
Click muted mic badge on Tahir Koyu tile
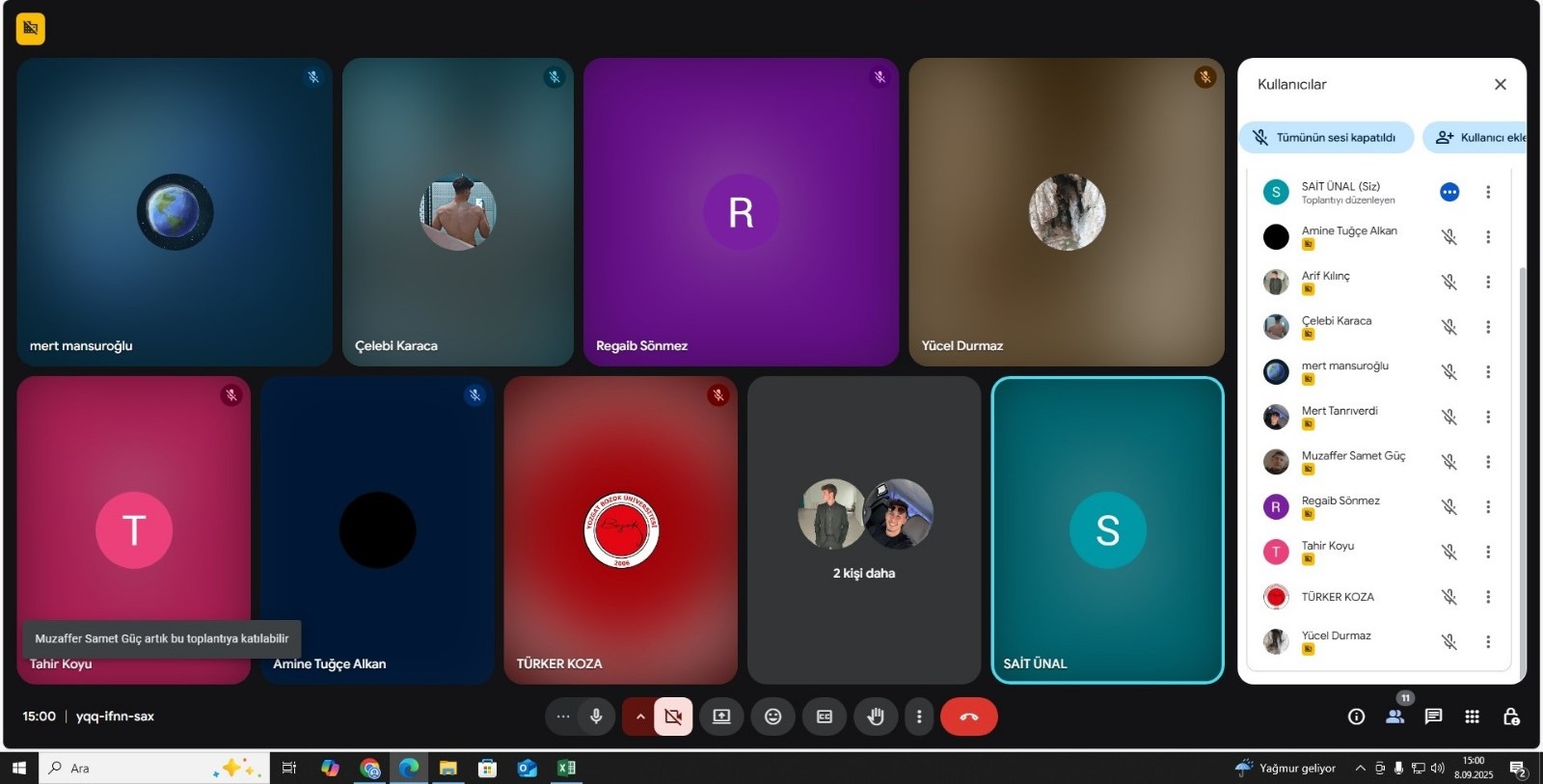coord(230,395)
